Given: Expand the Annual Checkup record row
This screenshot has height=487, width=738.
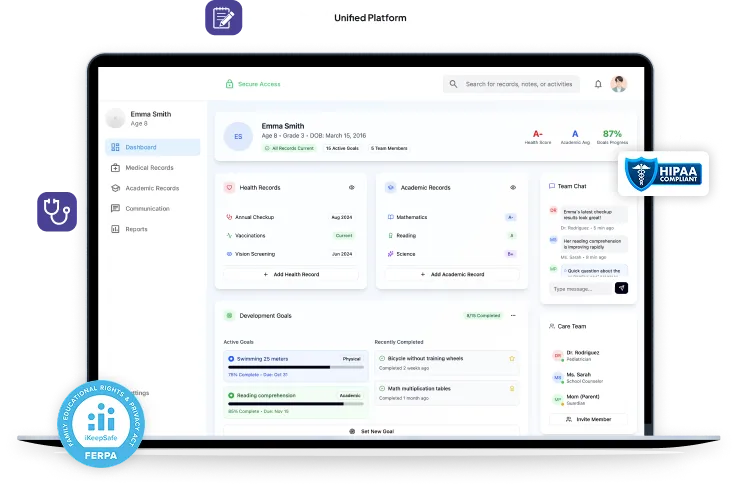Looking at the screenshot, I should 291,217.
